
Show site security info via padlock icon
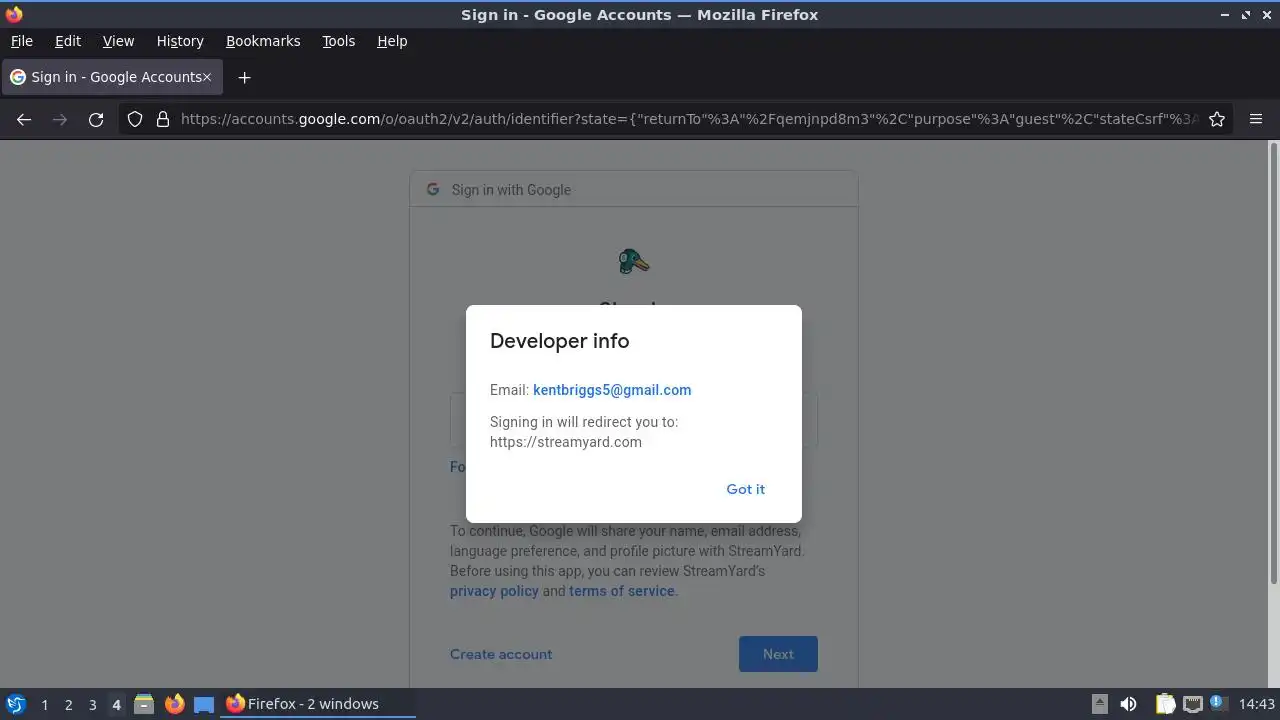[163, 119]
